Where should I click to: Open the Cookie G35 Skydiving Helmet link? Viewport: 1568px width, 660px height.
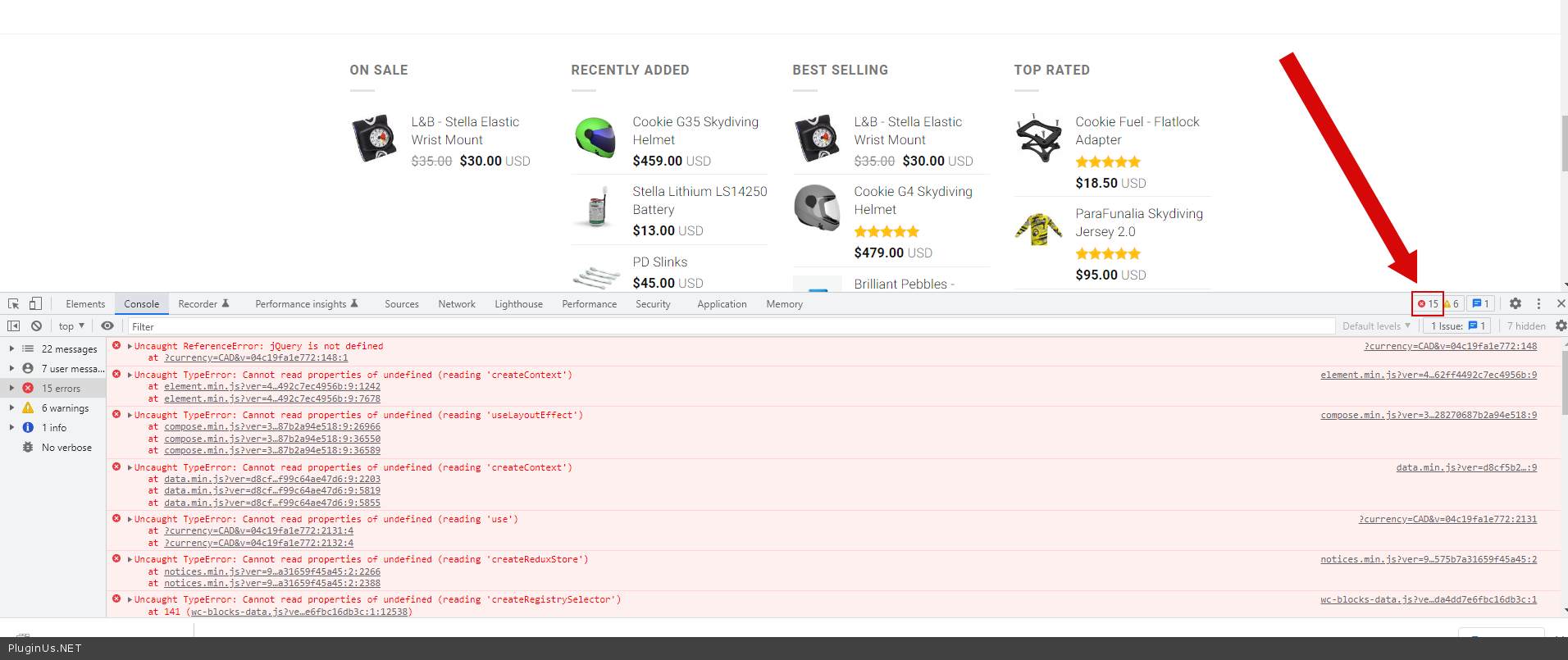[695, 130]
